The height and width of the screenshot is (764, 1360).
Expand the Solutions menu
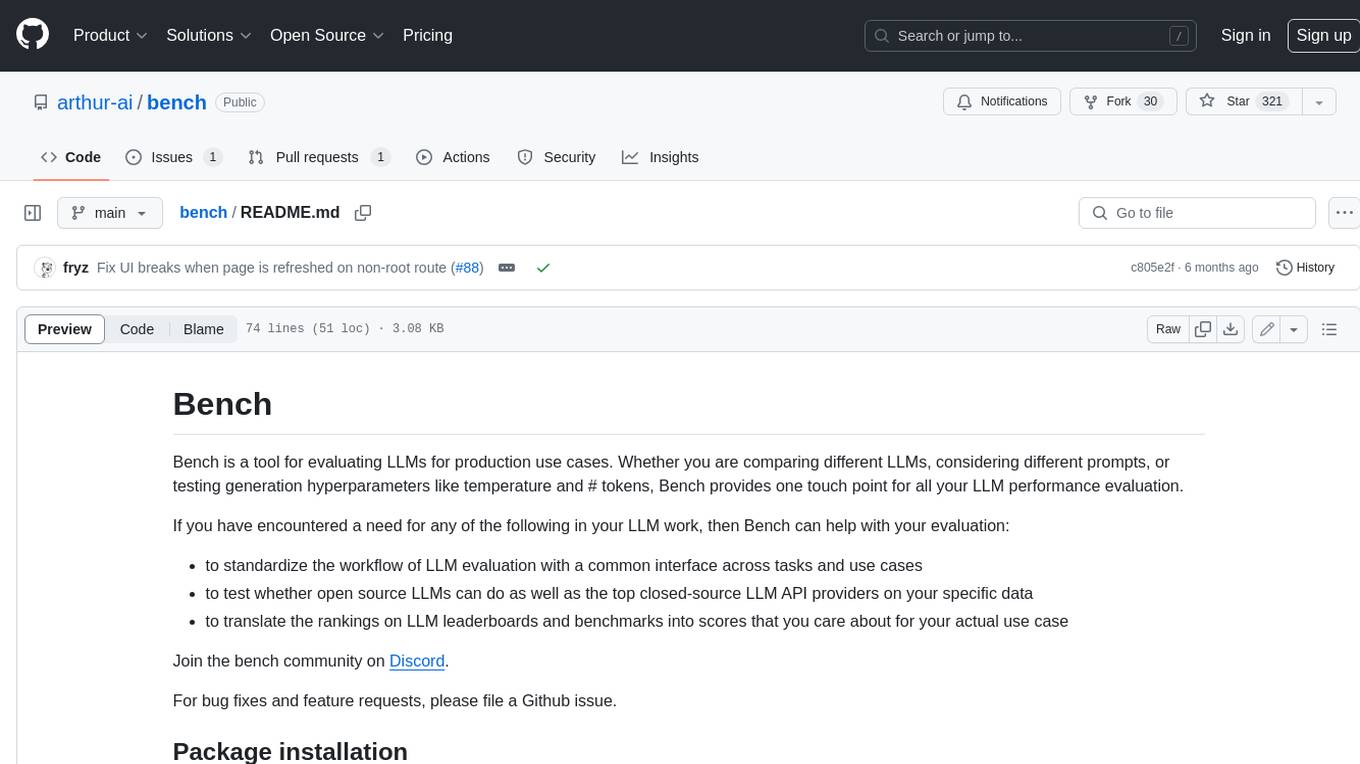(x=209, y=35)
